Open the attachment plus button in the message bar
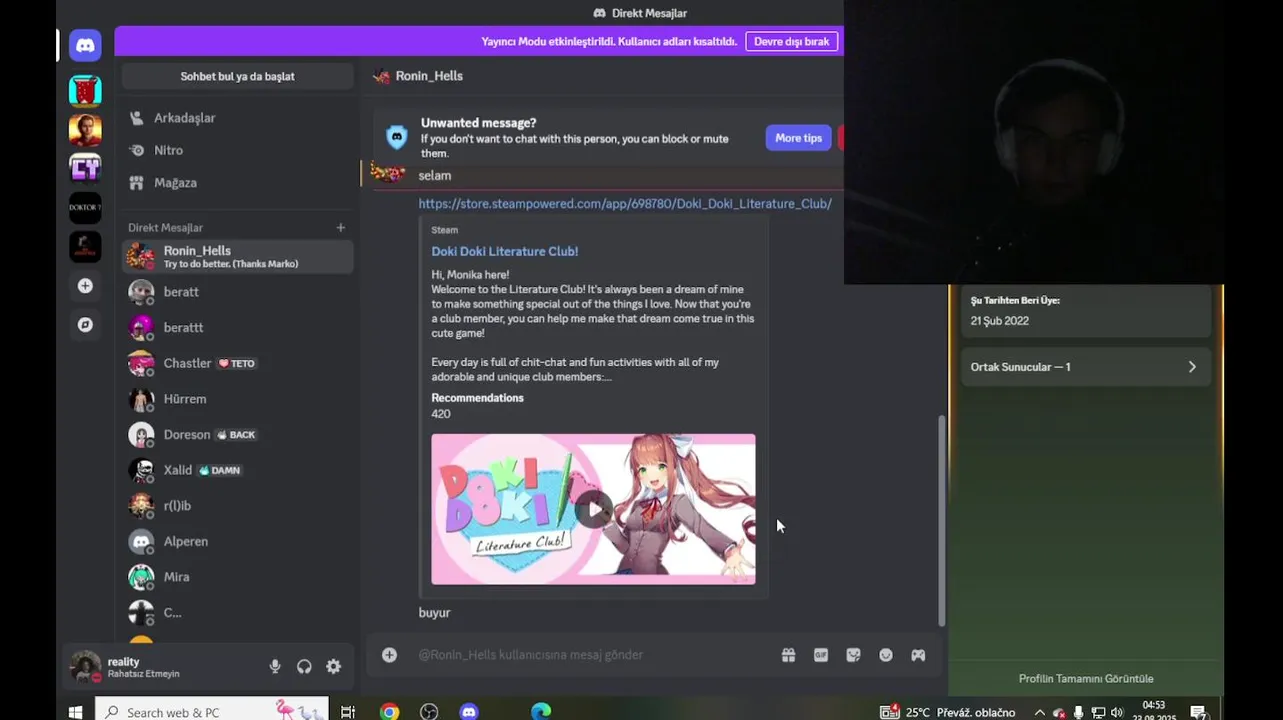The image size is (1283, 720). point(389,655)
